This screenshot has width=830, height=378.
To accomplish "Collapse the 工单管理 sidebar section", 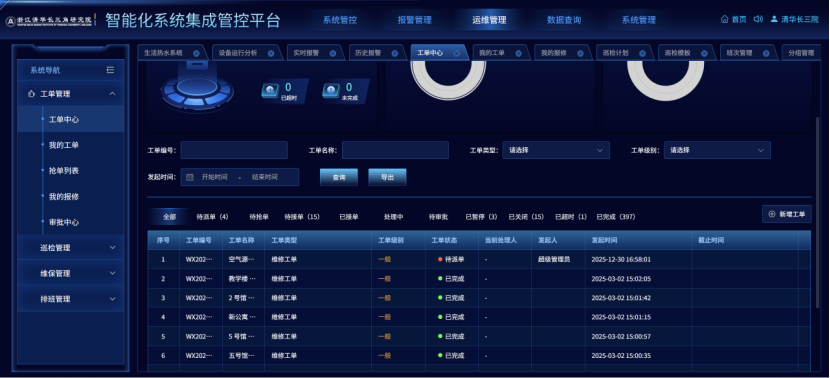I will point(112,94).
